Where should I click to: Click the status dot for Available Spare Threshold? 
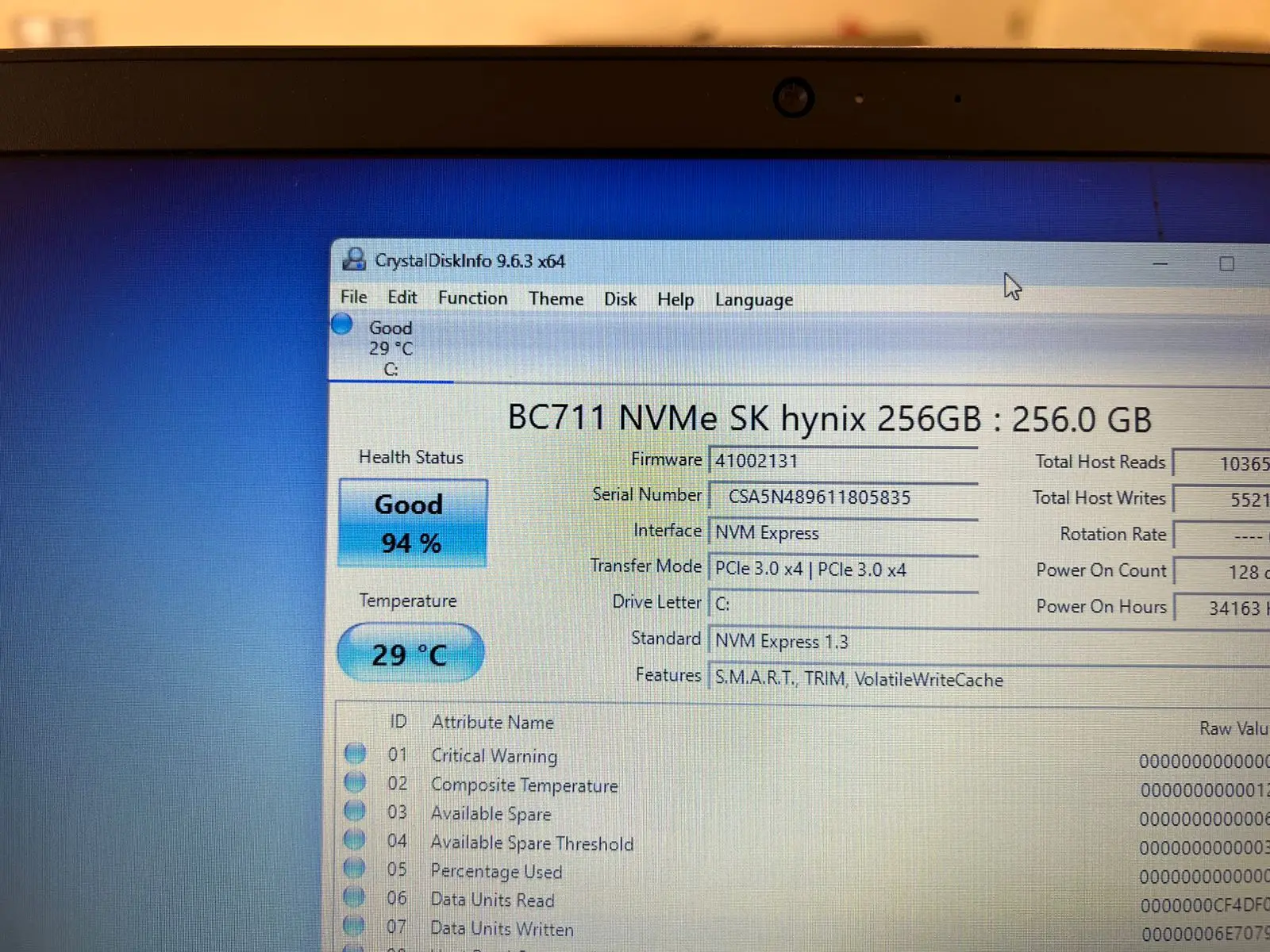pos(355,839)
